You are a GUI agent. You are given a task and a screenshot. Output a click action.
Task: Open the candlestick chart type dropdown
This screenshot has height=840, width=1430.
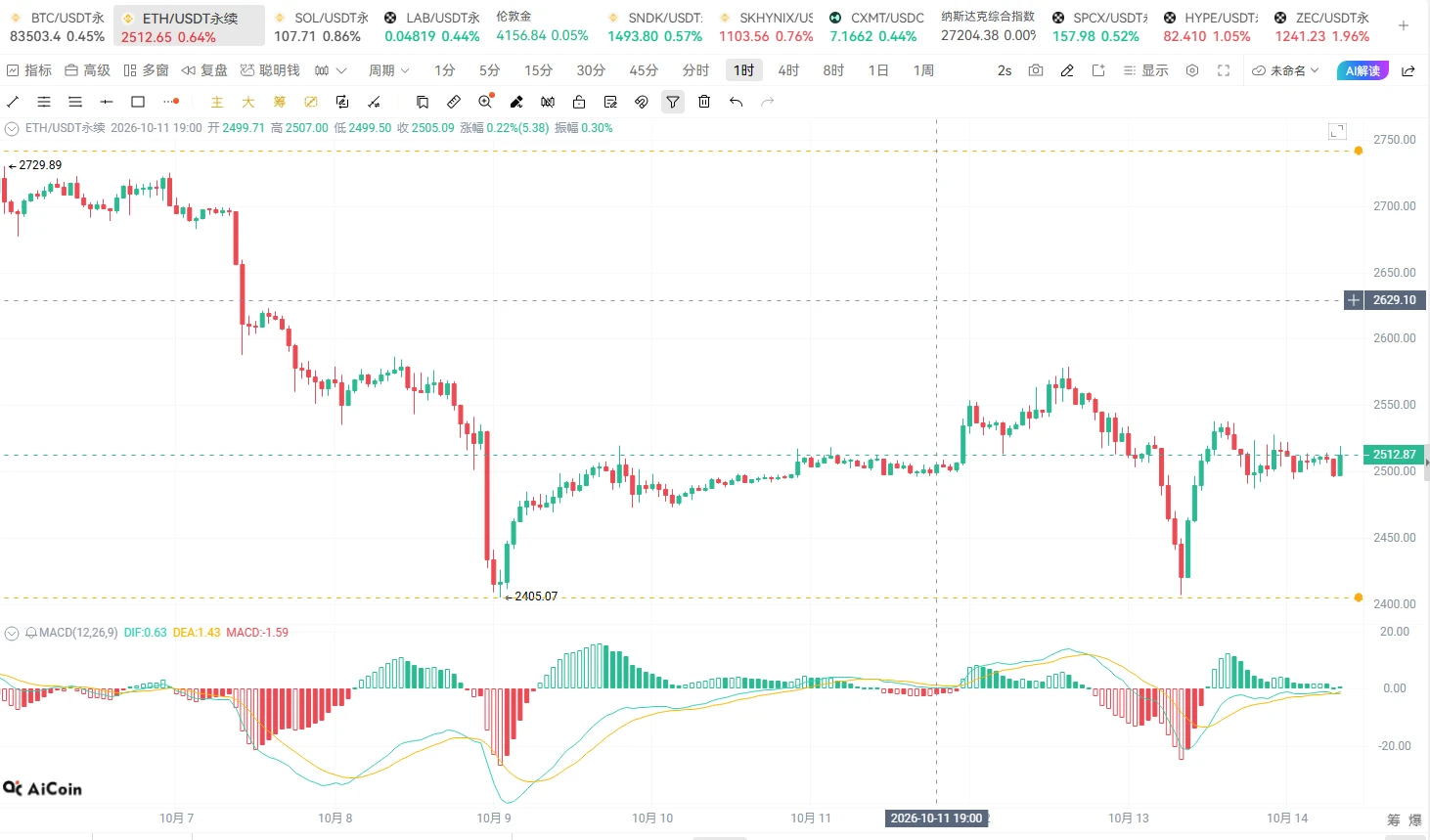click(331, 70)
